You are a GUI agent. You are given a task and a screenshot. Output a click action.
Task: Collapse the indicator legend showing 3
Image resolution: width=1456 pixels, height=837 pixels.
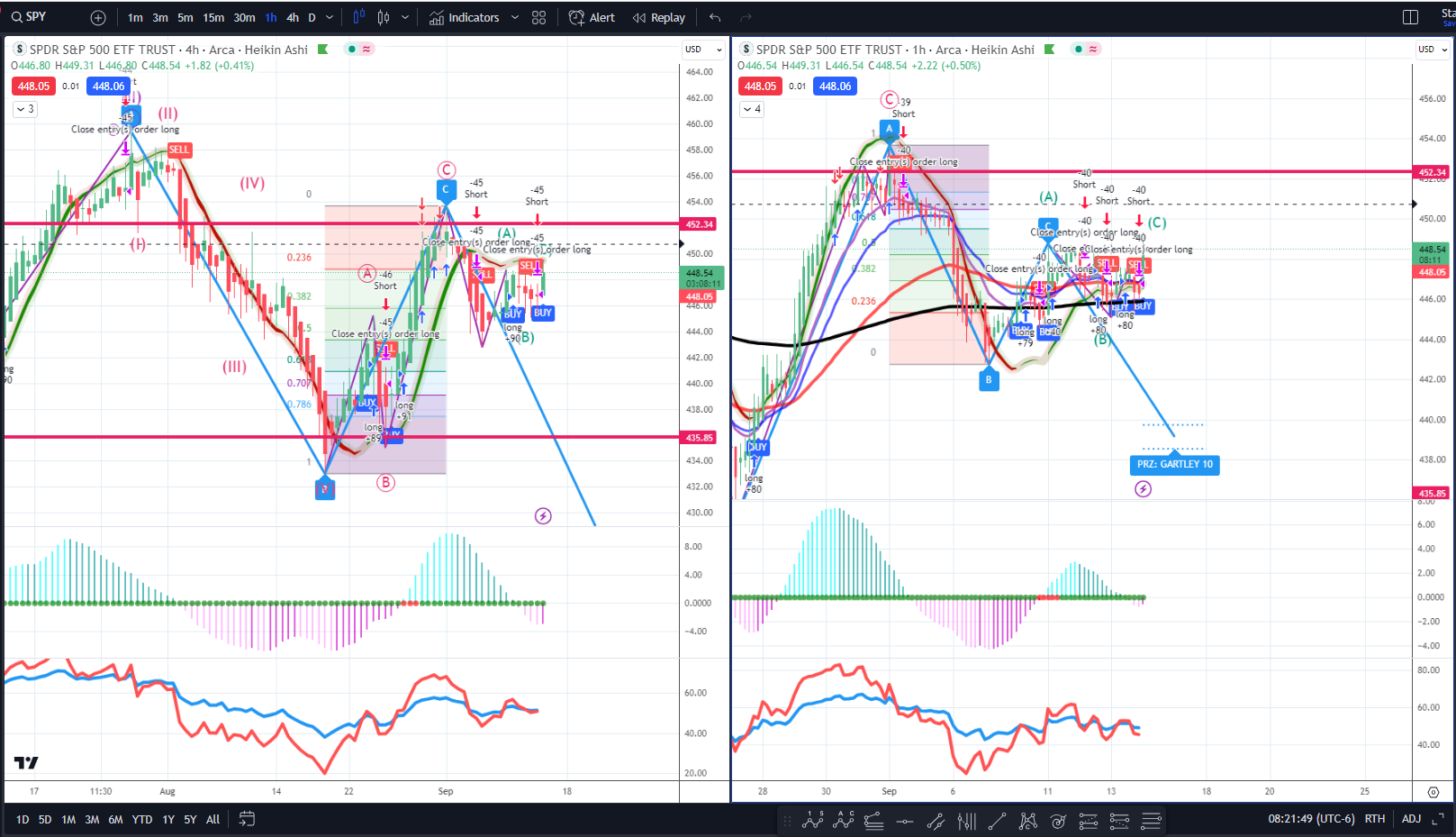(x=25, y=109)
